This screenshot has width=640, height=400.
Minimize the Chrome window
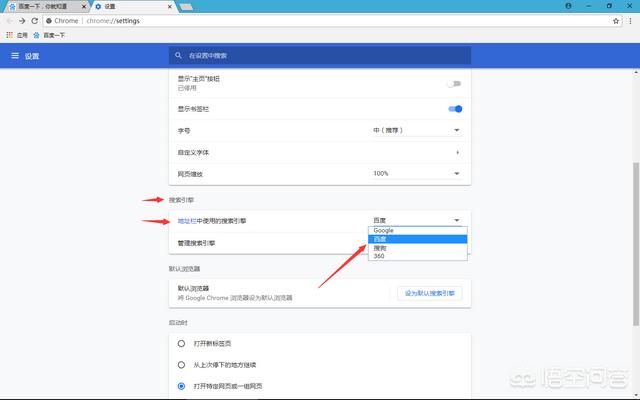589,6
